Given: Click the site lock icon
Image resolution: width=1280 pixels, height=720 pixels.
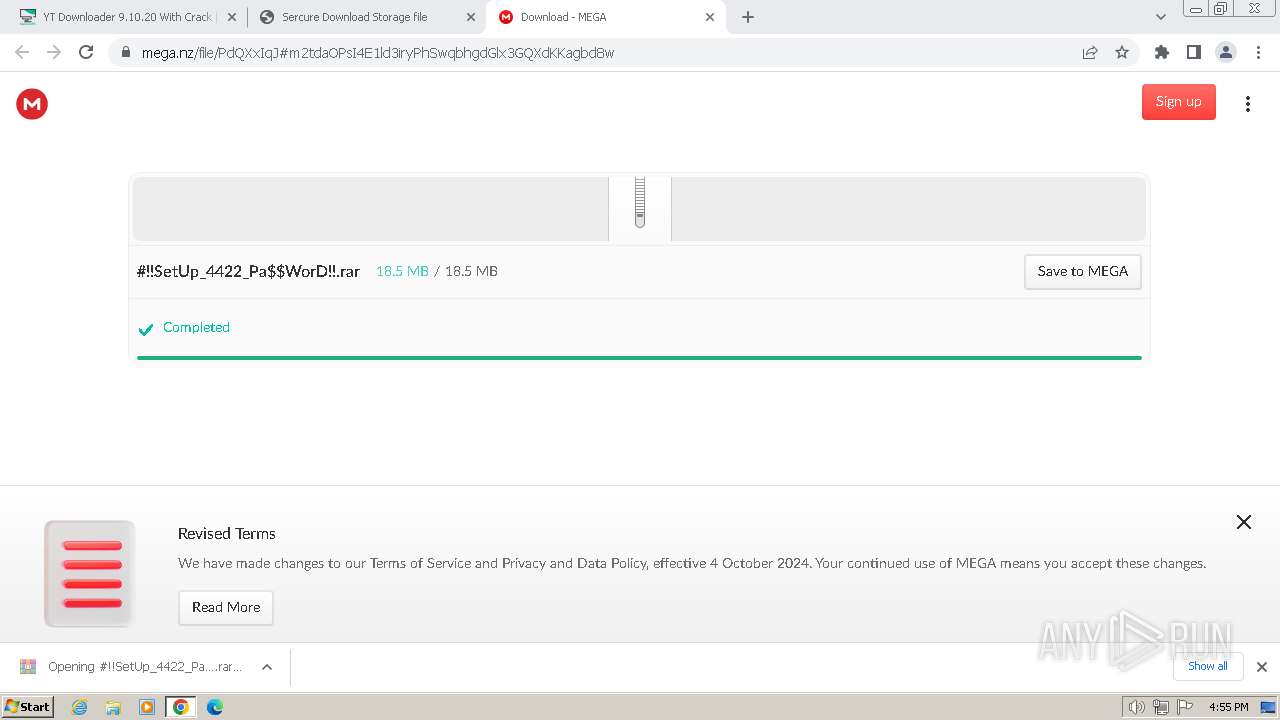Looking at the screenshot, I should click(x=125, y=53).
